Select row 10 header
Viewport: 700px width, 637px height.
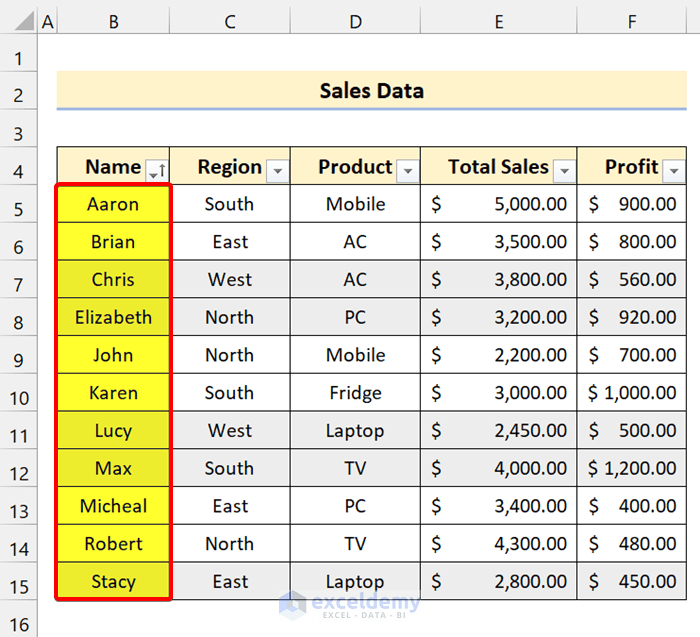pos(19,396)
